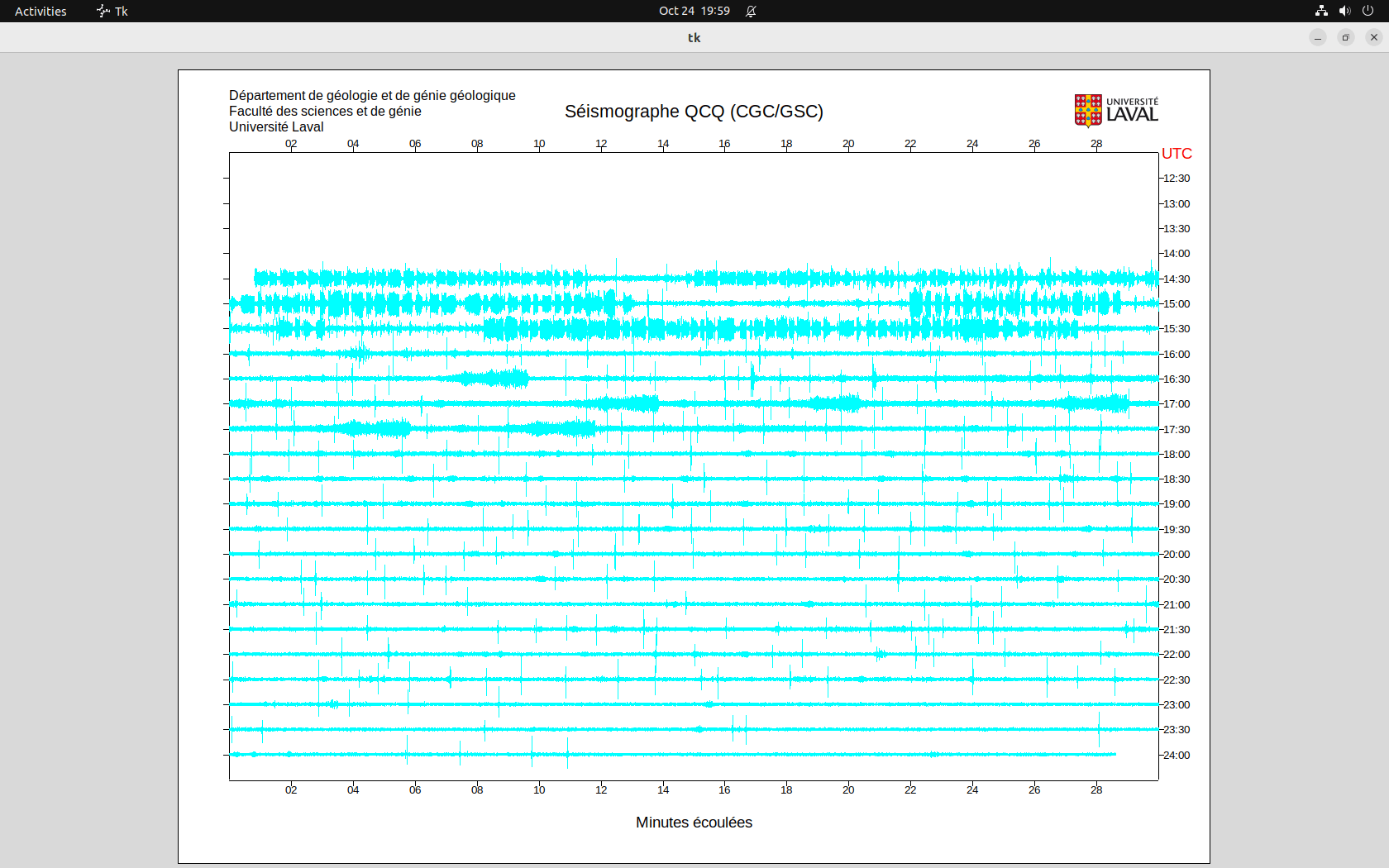Maximize the tk window
1389x868 pixels.
click(1346, 37)
